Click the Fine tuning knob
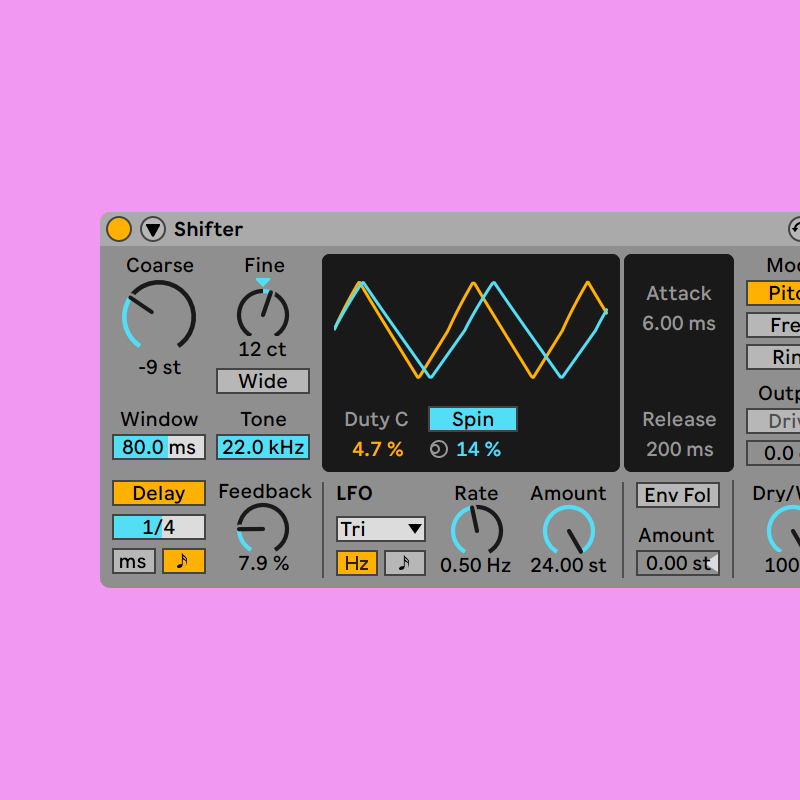 (263, 314)
